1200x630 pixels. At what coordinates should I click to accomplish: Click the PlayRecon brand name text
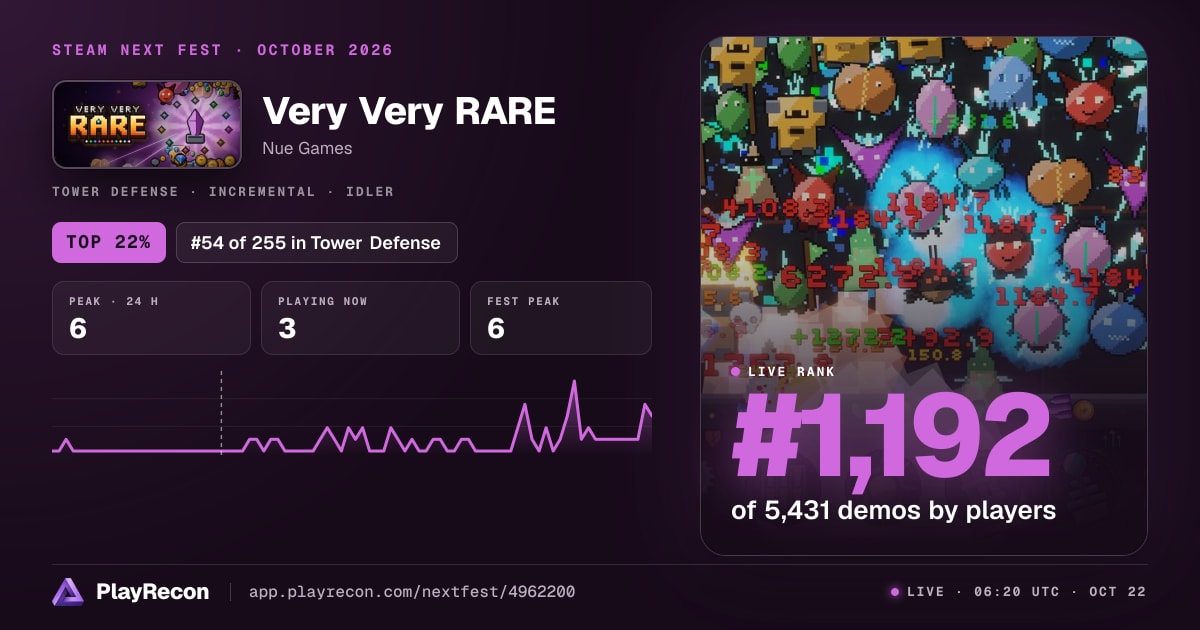[x=153, y=592]
